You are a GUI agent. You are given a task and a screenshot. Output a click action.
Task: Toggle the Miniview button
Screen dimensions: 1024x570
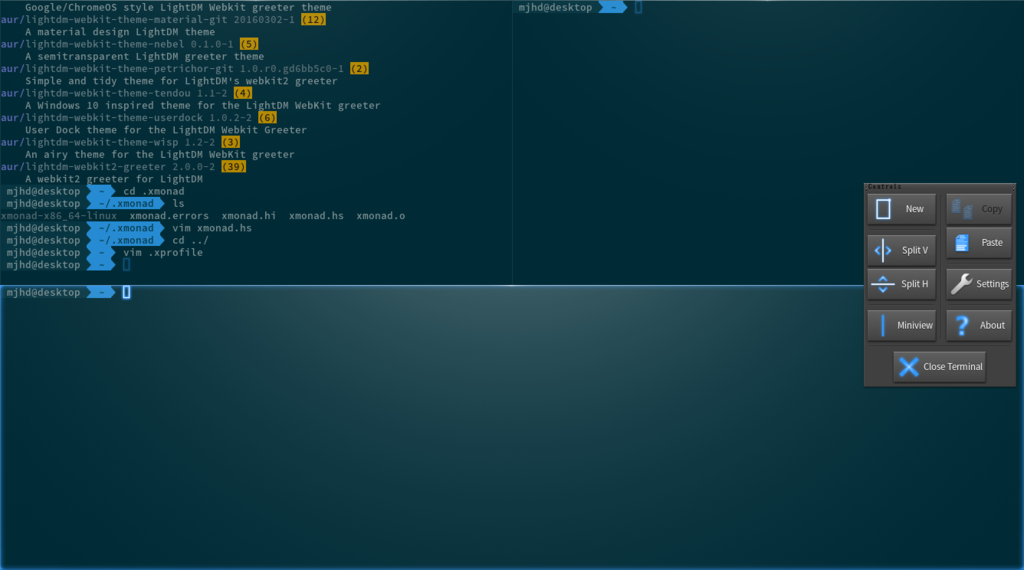tap(901, 325)
